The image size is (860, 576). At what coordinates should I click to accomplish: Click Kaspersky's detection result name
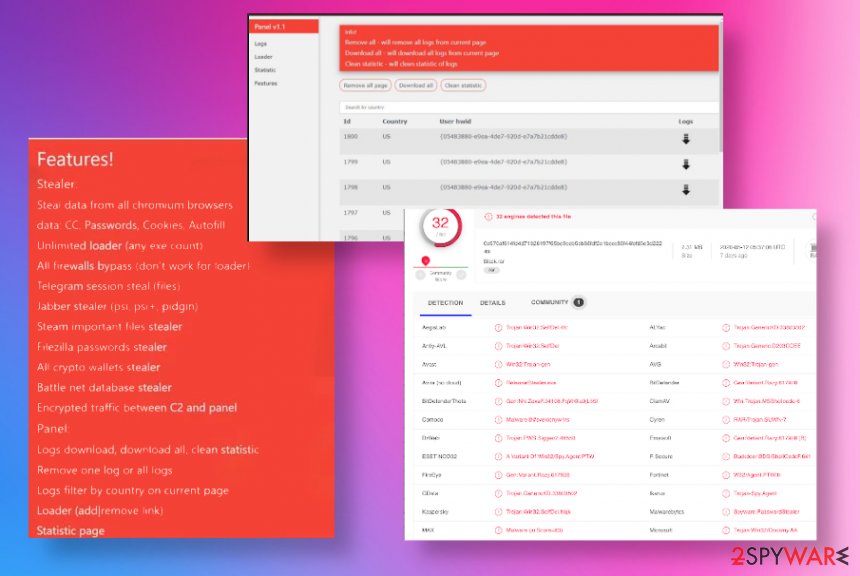click(x=538, y=512)
